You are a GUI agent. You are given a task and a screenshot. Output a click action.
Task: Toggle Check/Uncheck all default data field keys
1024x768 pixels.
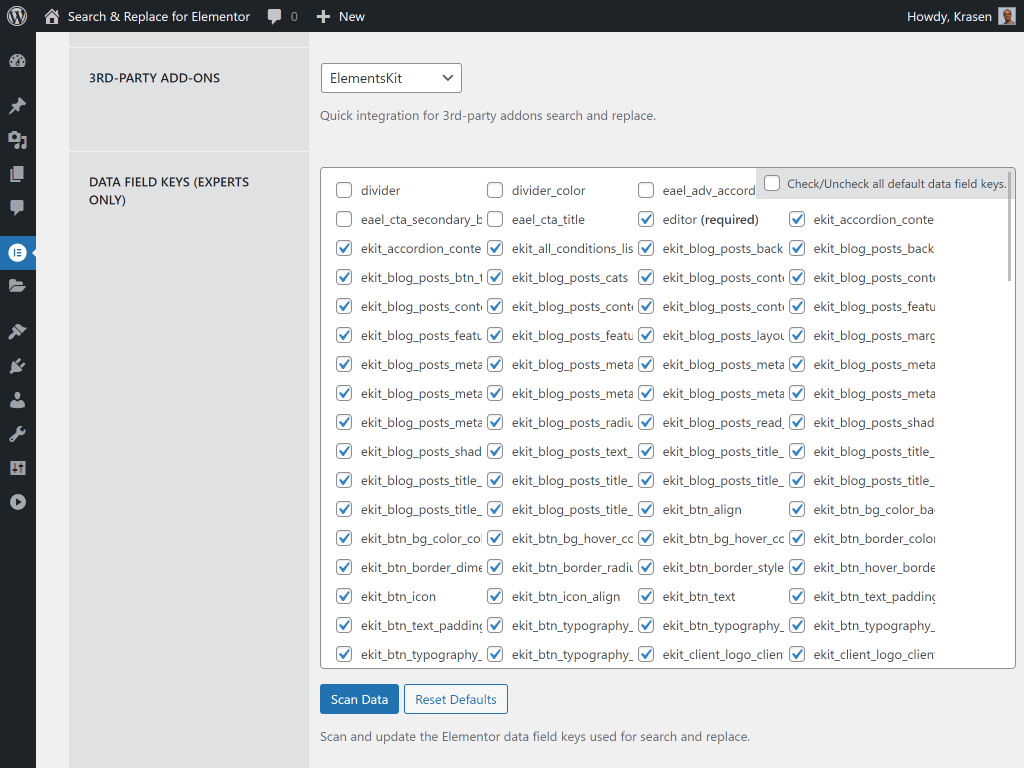point(772,183)
